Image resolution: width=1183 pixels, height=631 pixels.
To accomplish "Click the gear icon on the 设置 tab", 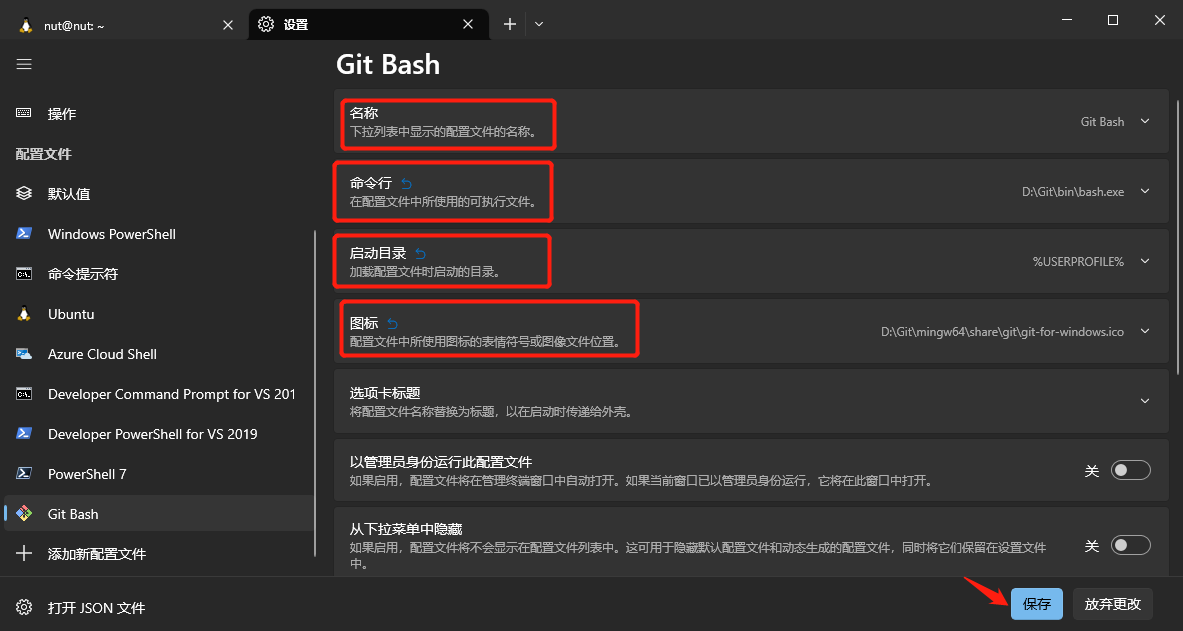I will pos(266,24).
